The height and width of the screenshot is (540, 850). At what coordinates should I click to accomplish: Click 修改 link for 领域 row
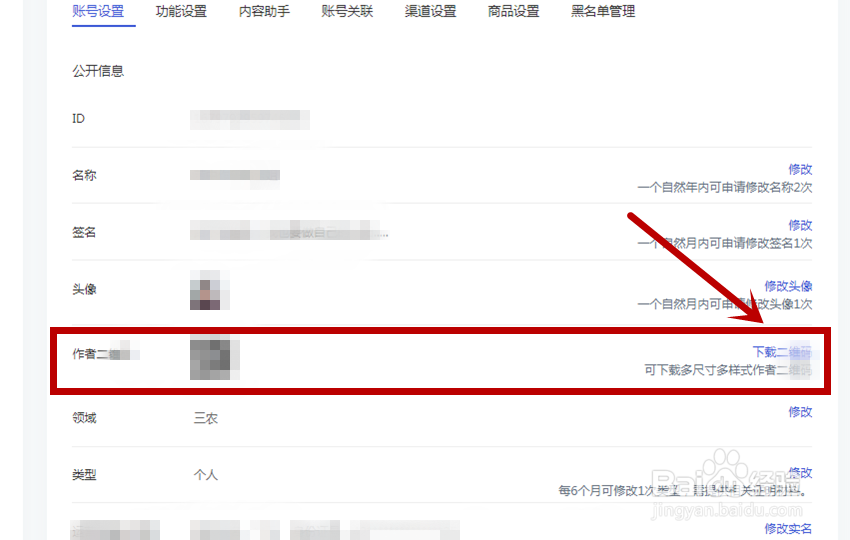[x=800, y=412]
